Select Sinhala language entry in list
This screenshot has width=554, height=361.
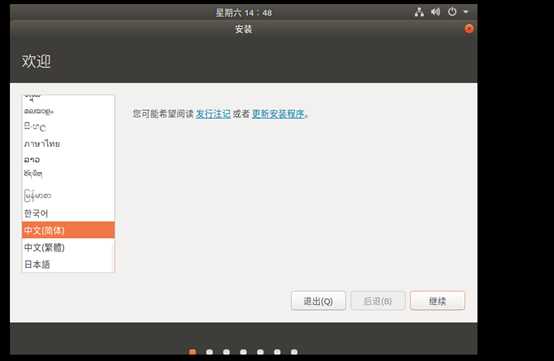click(x=68, y=126)
